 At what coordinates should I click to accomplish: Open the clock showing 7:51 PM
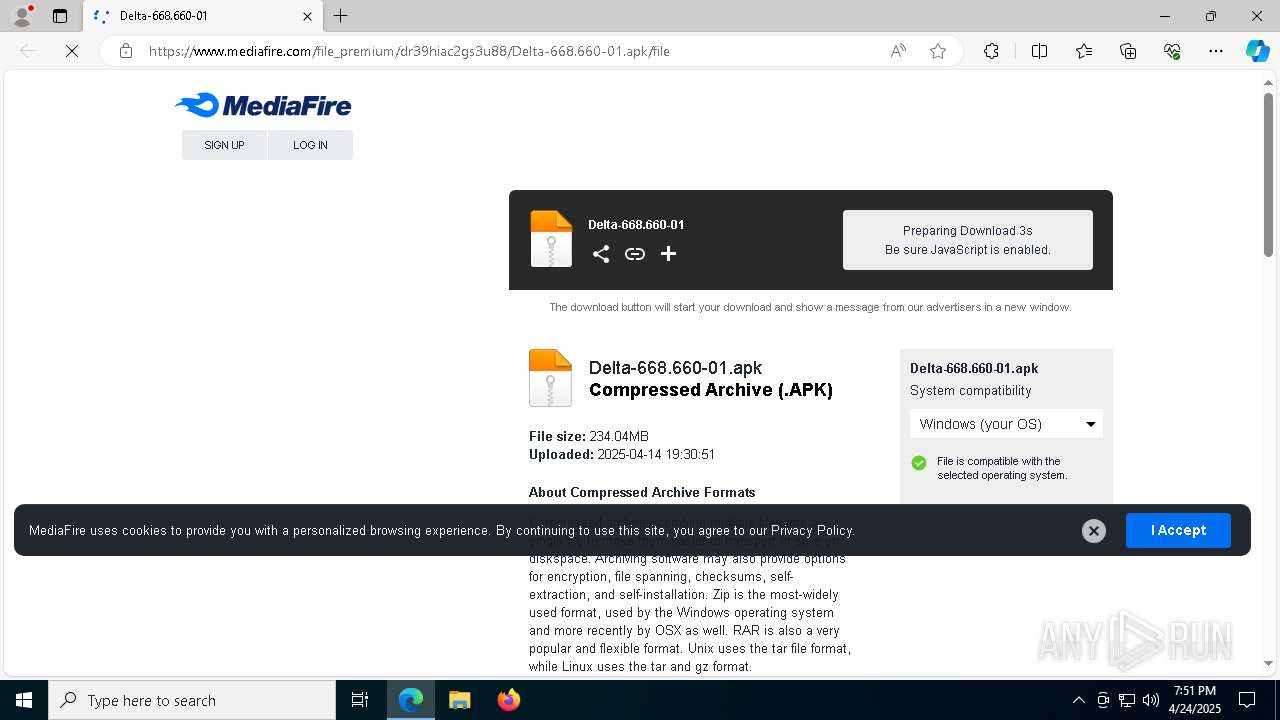[x=1194, y=700]
